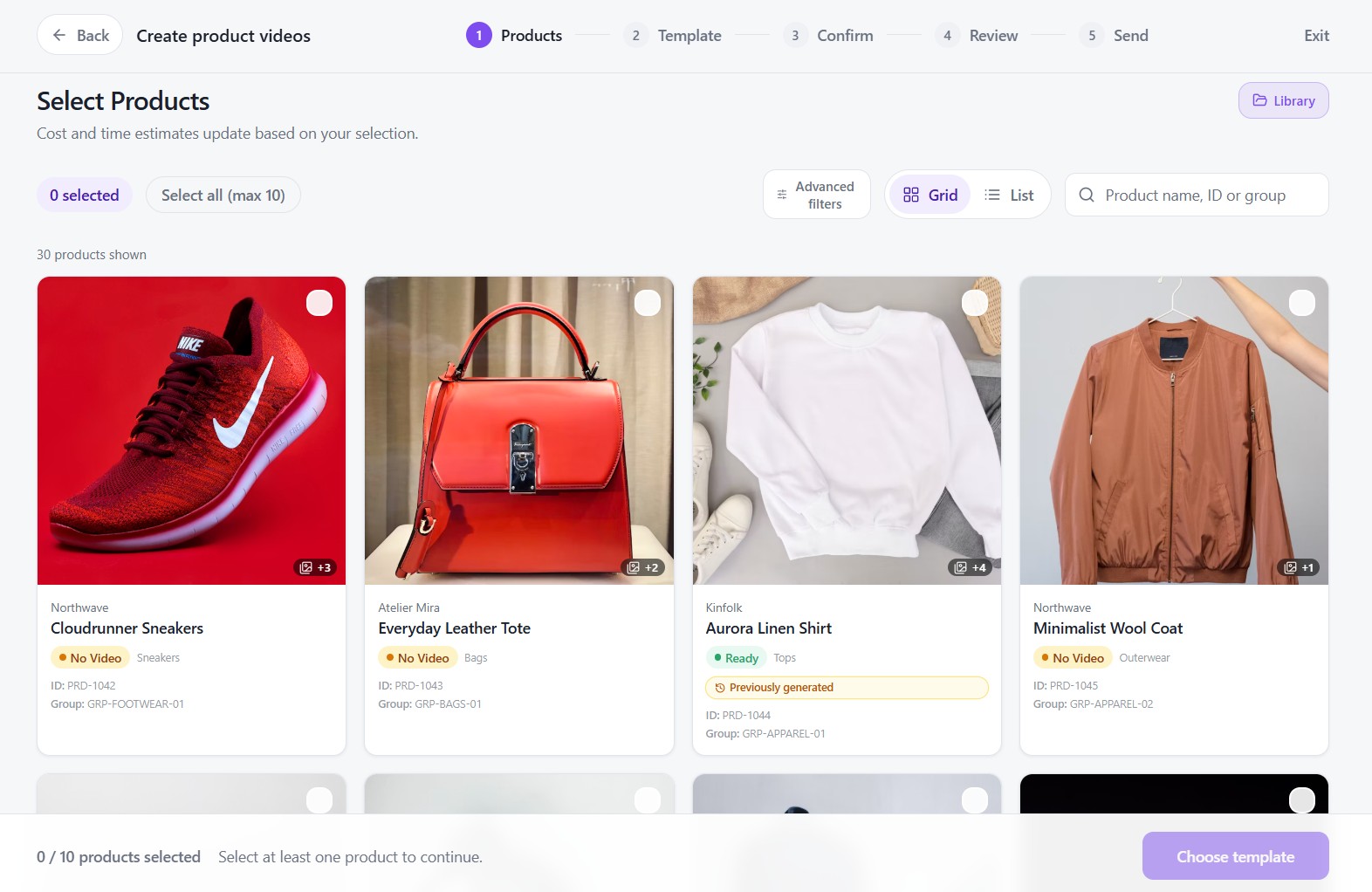This screenshot has height=892, width=1372.
Task: Click the Bags category label
Action: (x=476, y=658)
